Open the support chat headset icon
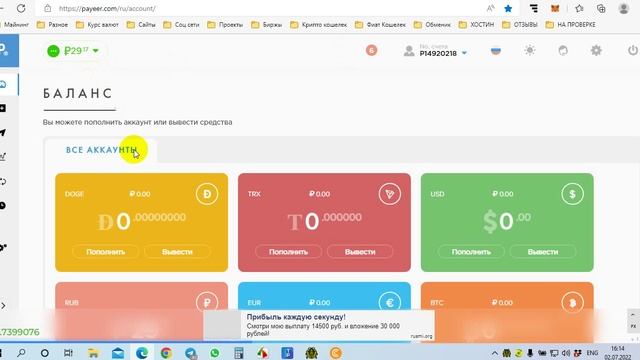This screenshot has width=640, height=360. (x=563, y=50)
